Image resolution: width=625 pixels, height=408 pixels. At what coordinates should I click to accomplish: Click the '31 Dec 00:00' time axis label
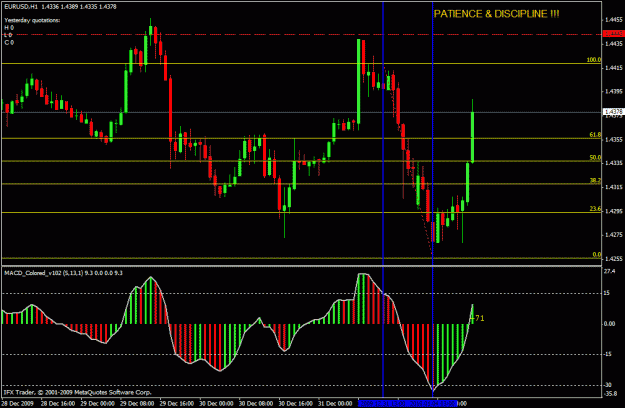[x=335, y=403]
